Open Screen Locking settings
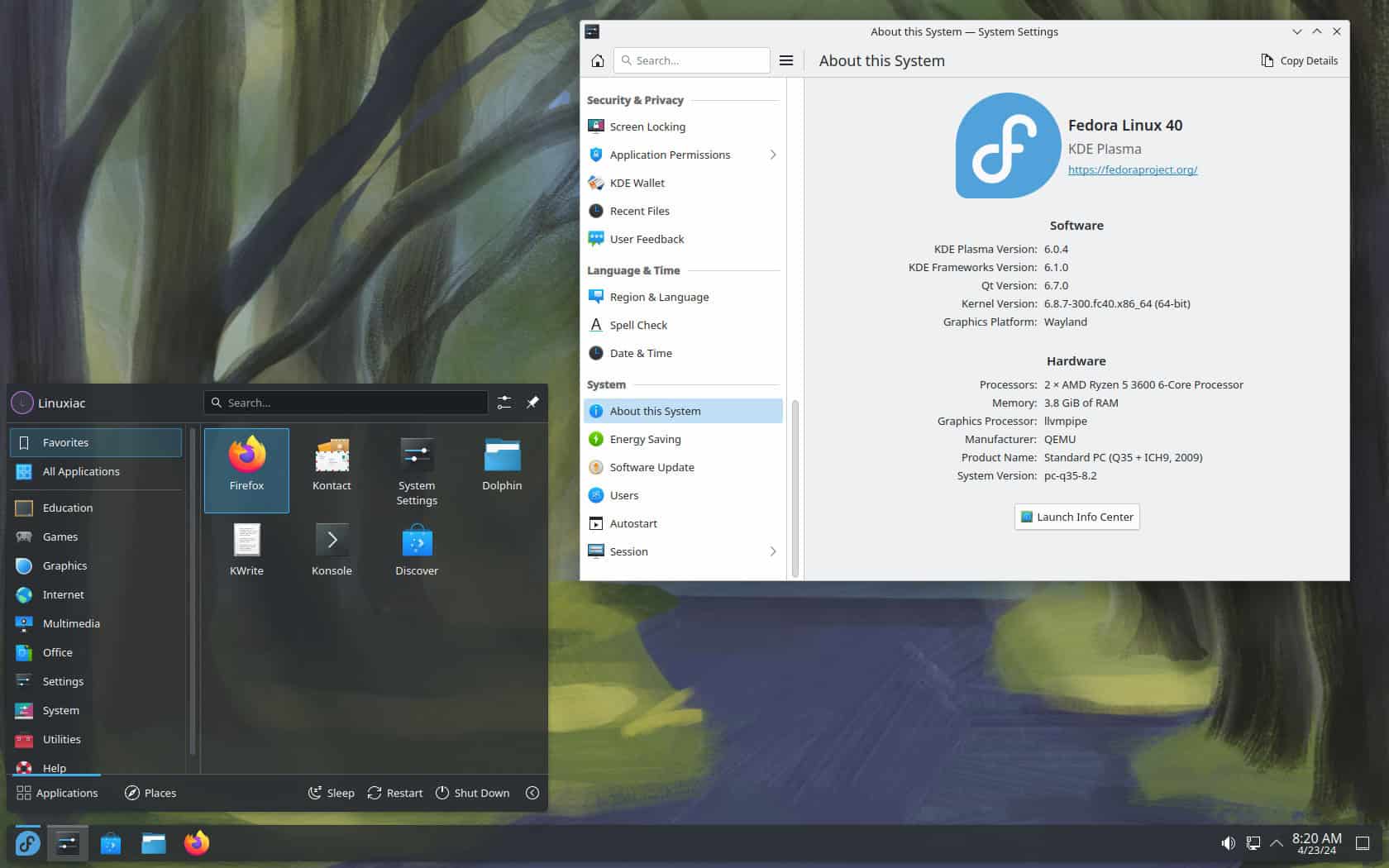Screen dimensions: 1389x868 point(647,126)
